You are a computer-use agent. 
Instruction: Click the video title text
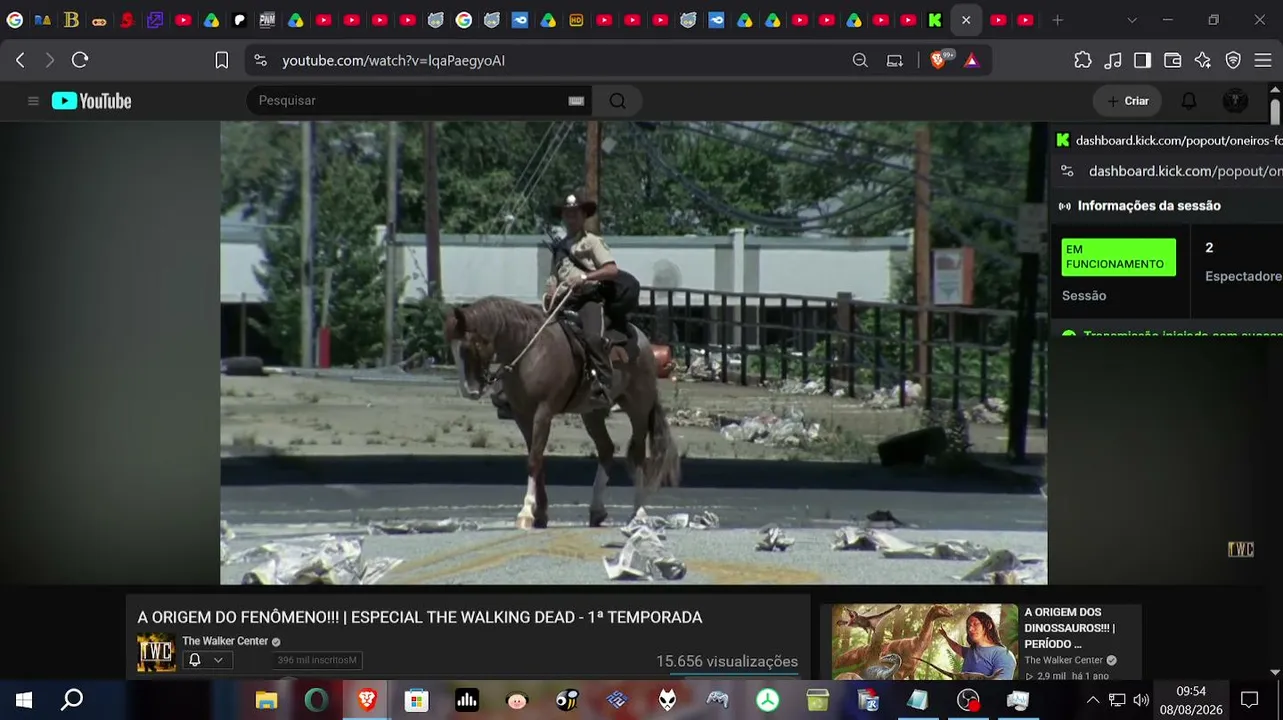pyautogui.click(x=420, y=618)
